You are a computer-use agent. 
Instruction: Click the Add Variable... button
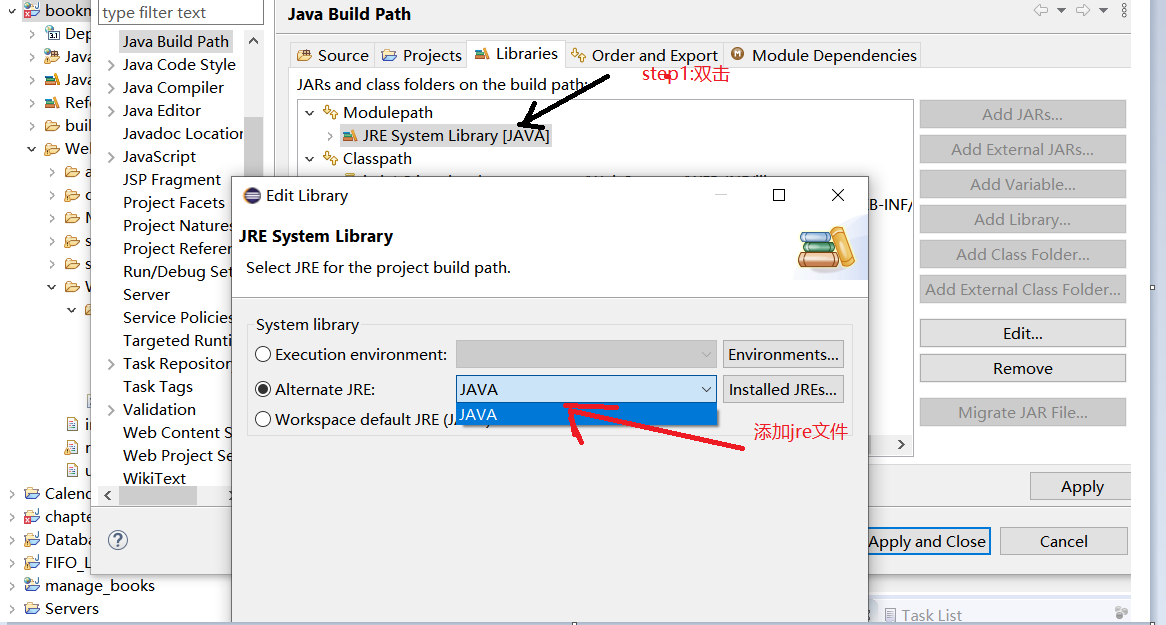click(x=1022, y=185)
